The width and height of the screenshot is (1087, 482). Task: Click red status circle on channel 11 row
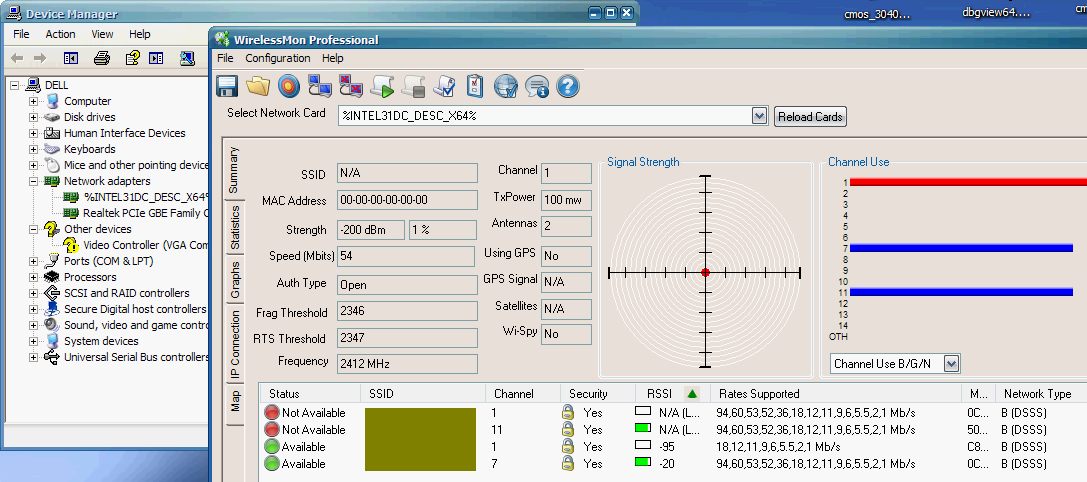click(271, 429)
